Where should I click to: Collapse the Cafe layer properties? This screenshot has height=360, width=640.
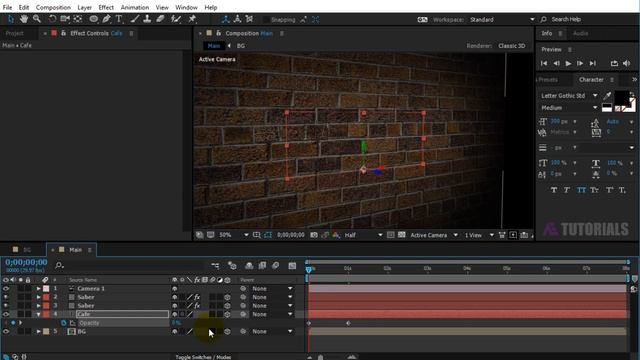pyautogui.click(x=38, y=314)
